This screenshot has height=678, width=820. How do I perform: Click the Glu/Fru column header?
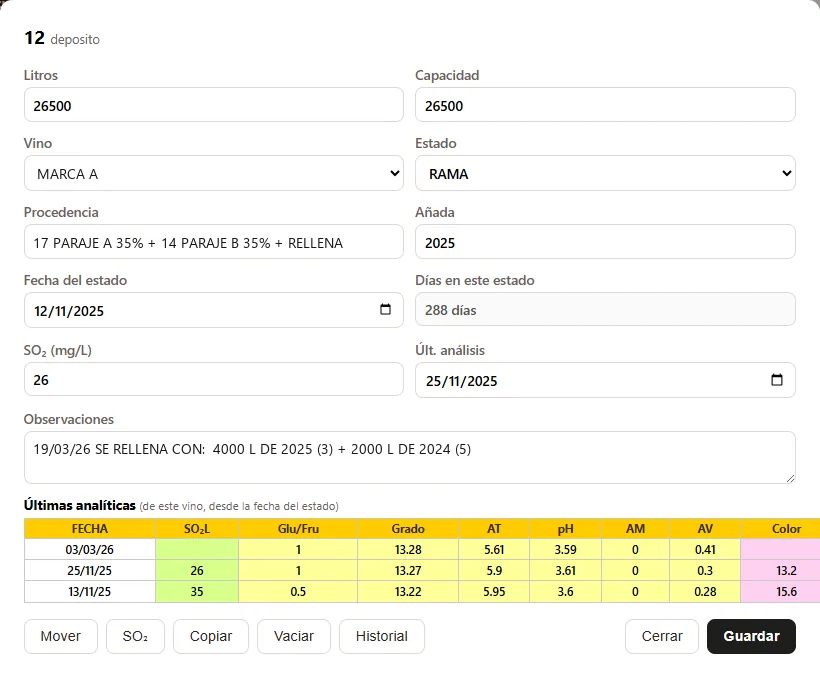click(298, 529)
